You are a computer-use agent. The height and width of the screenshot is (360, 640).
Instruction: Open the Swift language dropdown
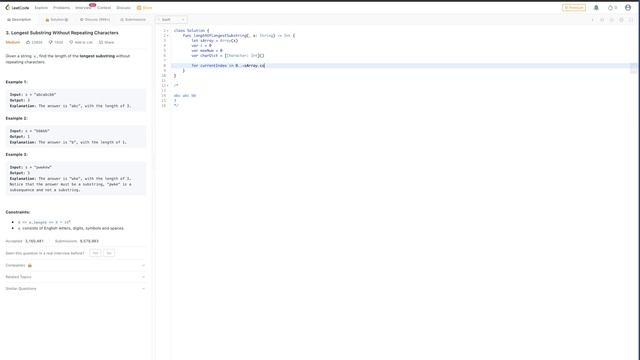172,20
